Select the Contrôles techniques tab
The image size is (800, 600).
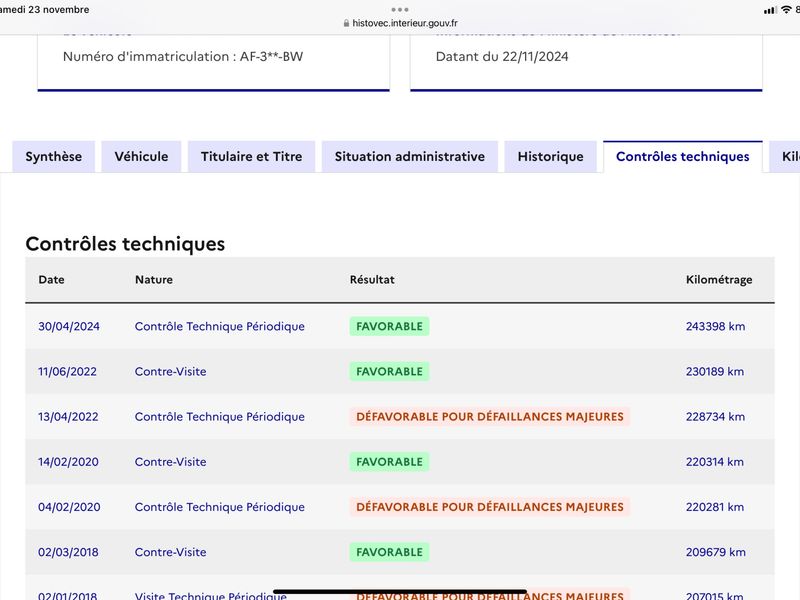pyautogui.click(x=683, y=157)
